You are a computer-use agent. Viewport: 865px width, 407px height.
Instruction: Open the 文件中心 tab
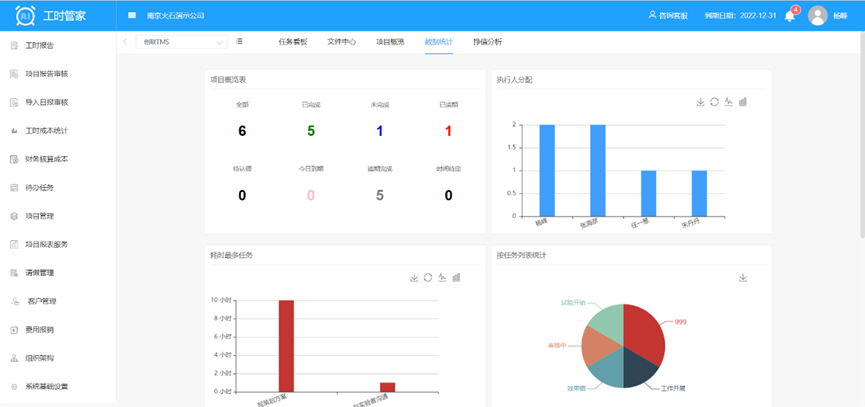coord(342,42)
